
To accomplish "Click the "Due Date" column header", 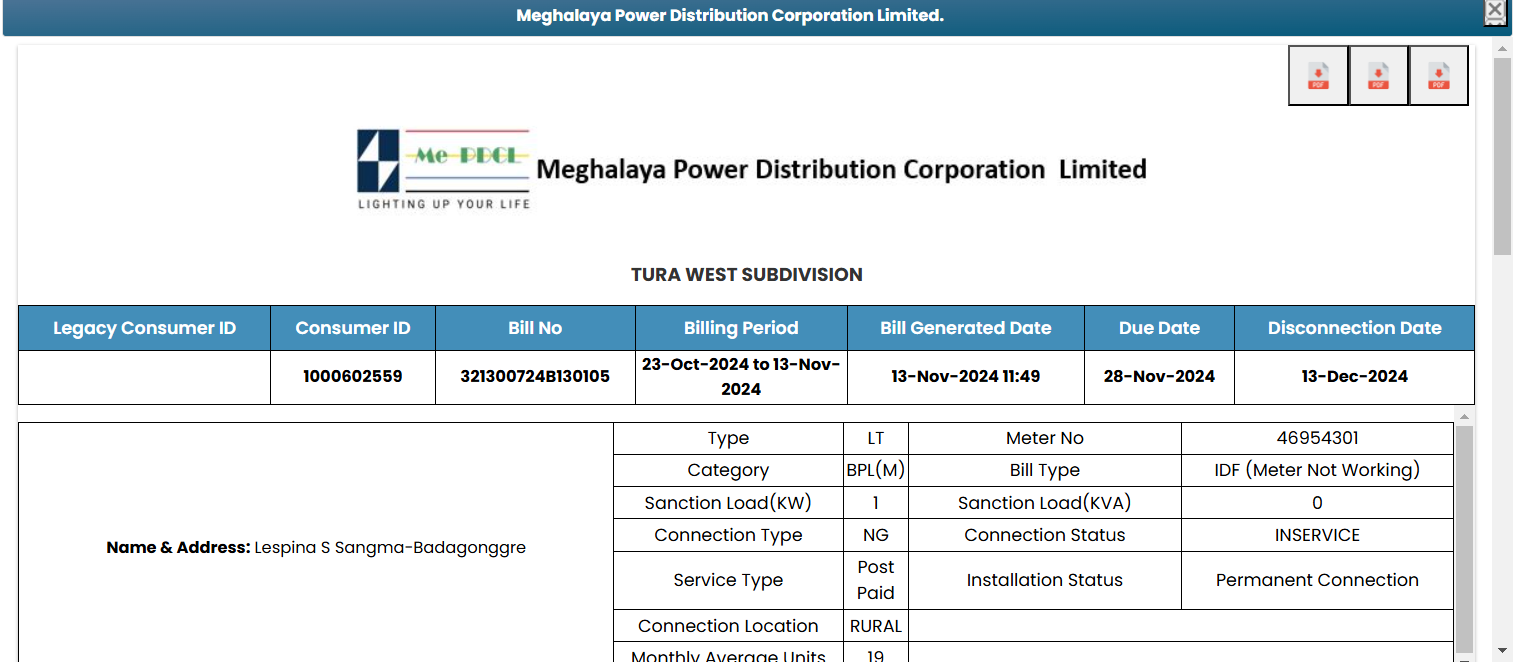I will (1159, 328).
